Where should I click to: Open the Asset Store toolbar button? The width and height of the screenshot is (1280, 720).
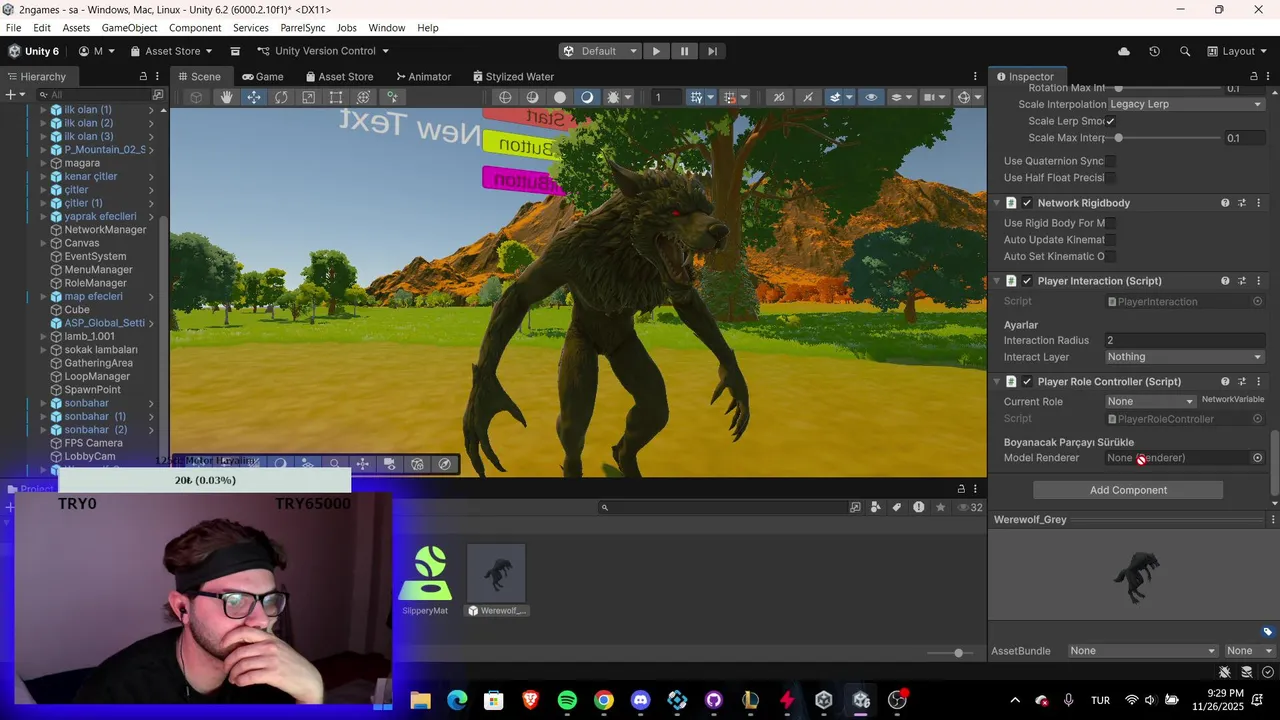(173, 51)
